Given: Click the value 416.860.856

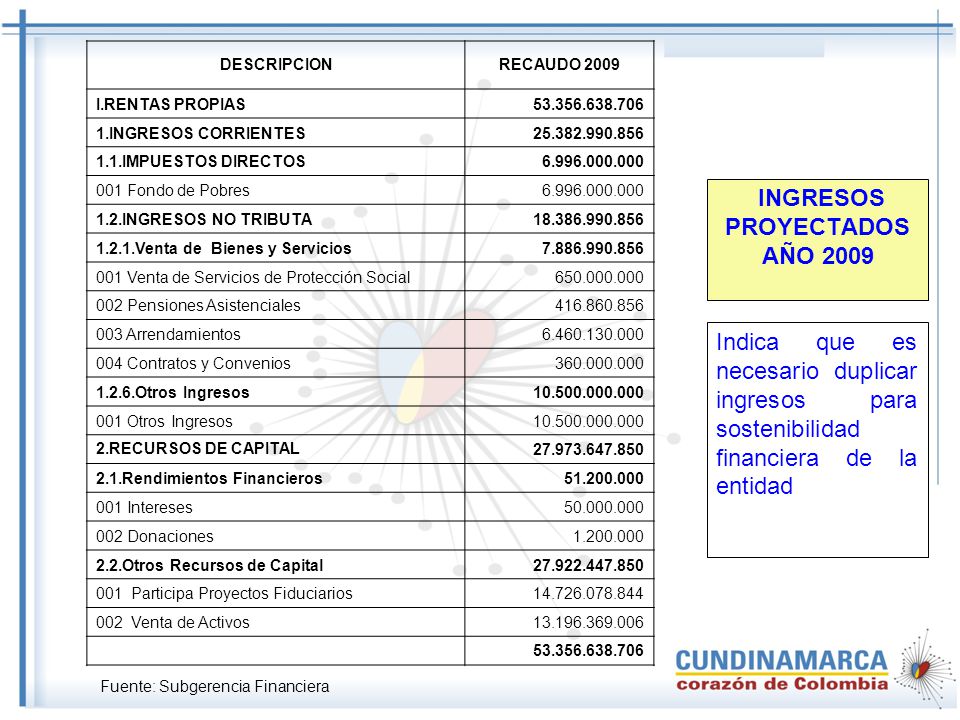Looking at the screenshot, I should [x=599, y=306].
